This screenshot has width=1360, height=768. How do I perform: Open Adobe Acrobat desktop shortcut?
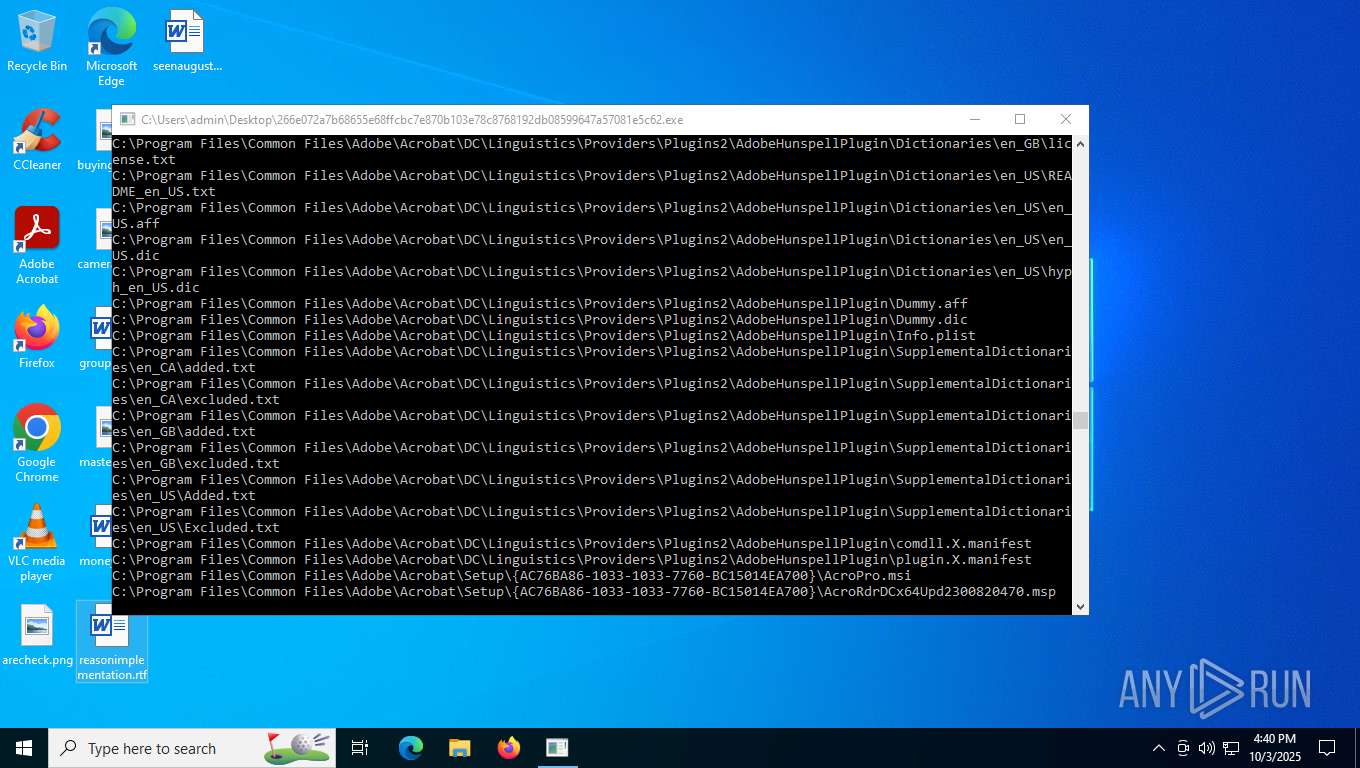pyautogui.click(x=37, y=246)
